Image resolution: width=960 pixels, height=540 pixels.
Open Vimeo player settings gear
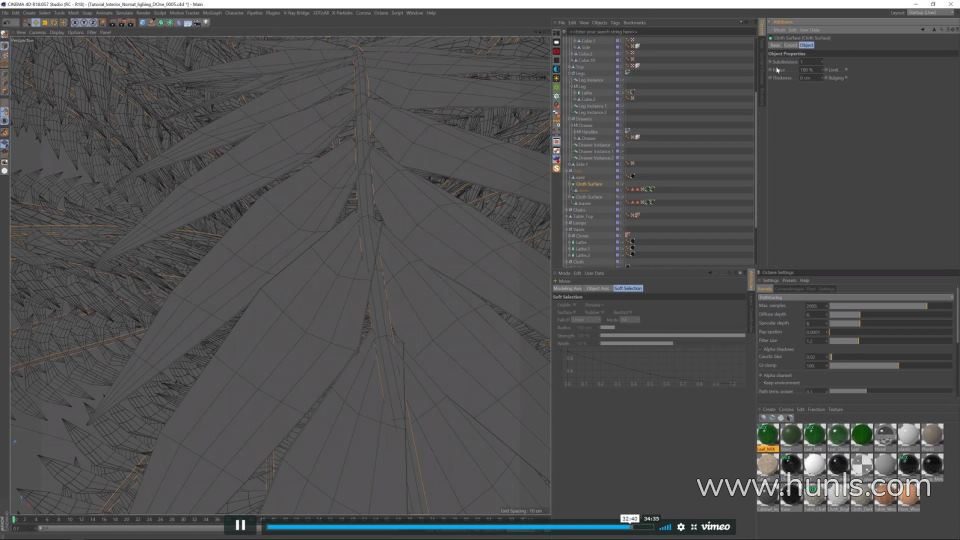[x=681, y=527]
